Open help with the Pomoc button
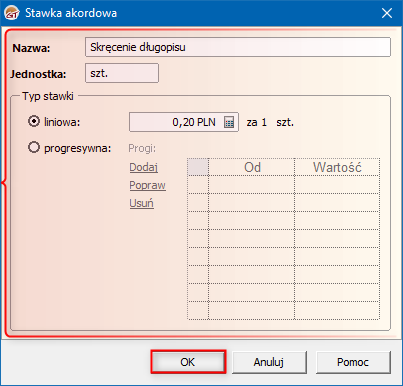 pyautogui.click(x=353, y=362)
